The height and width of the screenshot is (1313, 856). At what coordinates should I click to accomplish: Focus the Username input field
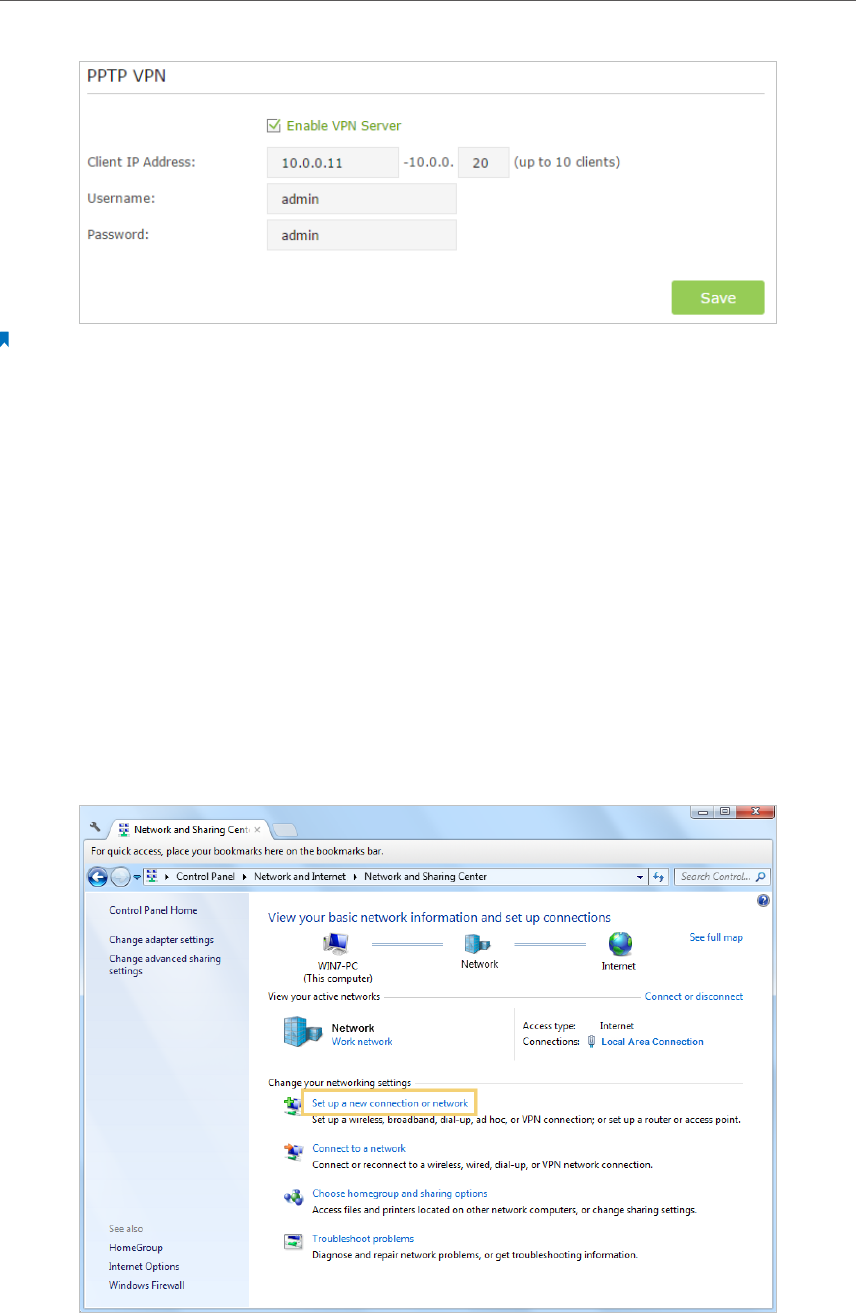362,199
